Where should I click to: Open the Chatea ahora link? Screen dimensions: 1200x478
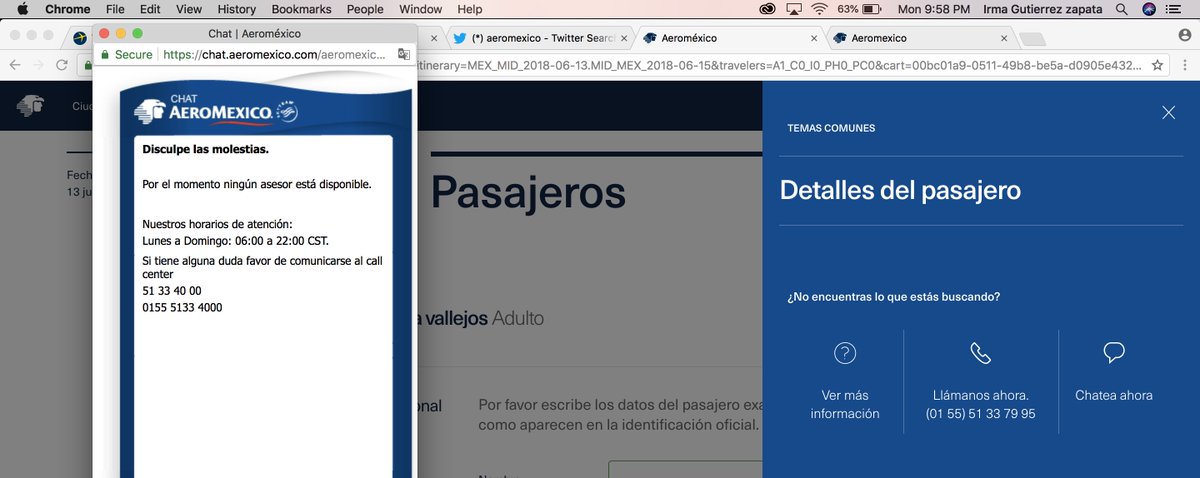[x=1114, y=395]
